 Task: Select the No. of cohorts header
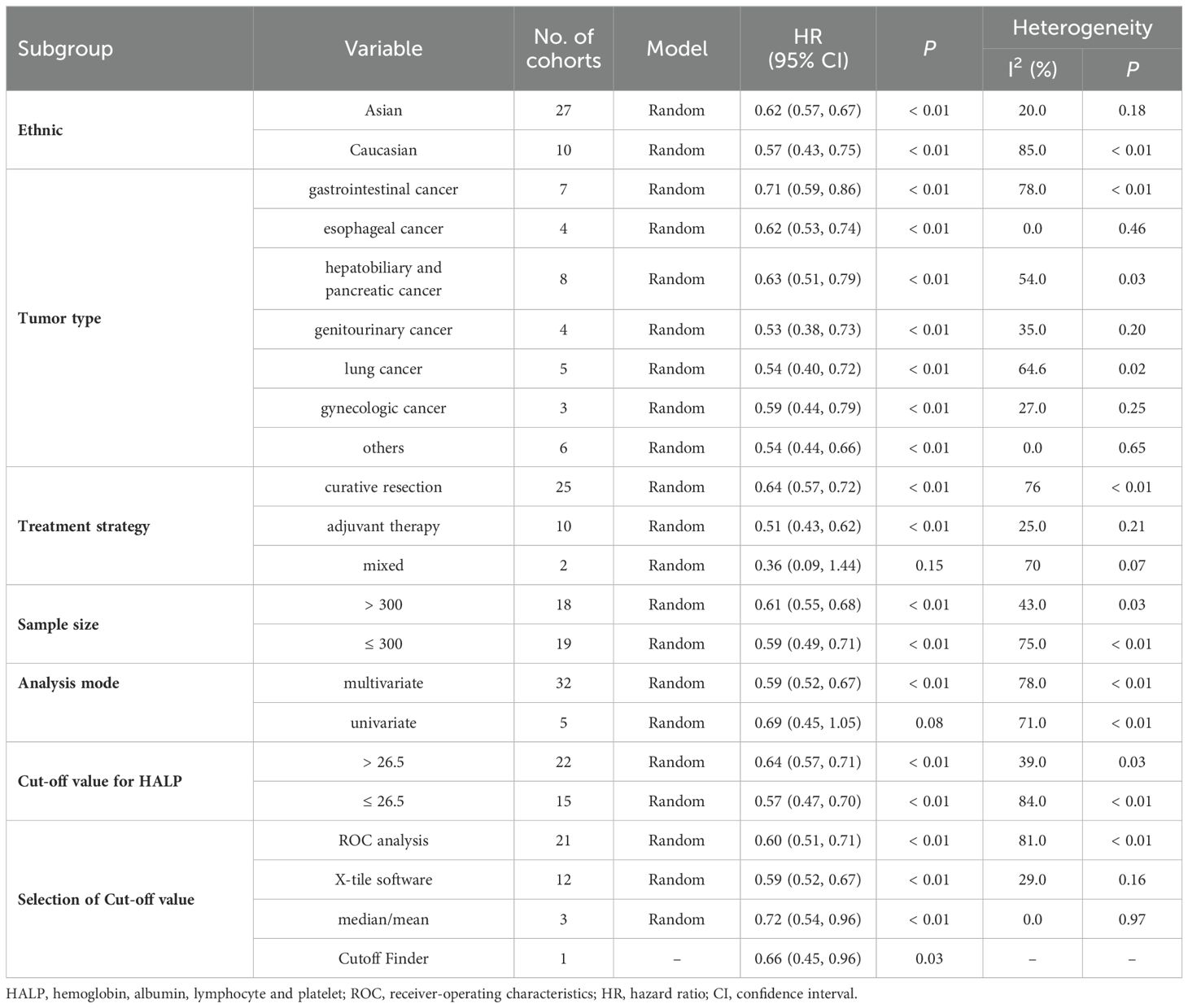coord(563,49)
